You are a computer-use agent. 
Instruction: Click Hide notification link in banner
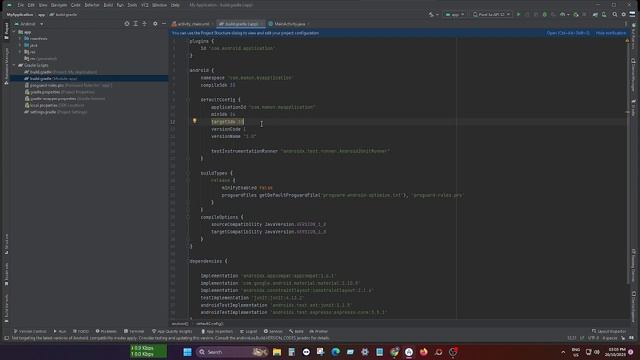click(x=611, y=33)
